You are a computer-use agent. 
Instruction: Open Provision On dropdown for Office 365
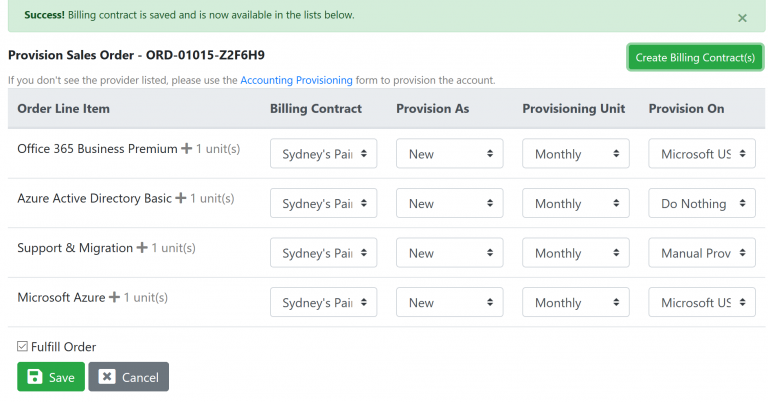(702, 154)
